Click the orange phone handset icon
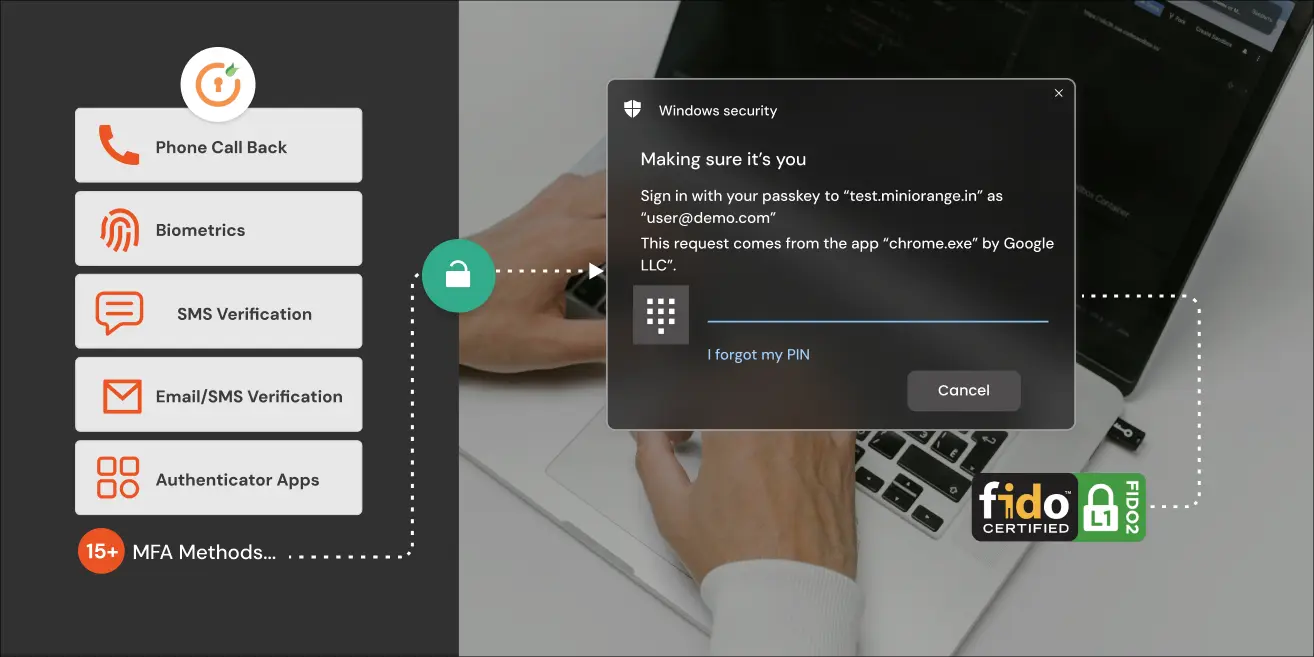Image resolution: width=1314 pixels, height=657 pixels. click(119, 146)
